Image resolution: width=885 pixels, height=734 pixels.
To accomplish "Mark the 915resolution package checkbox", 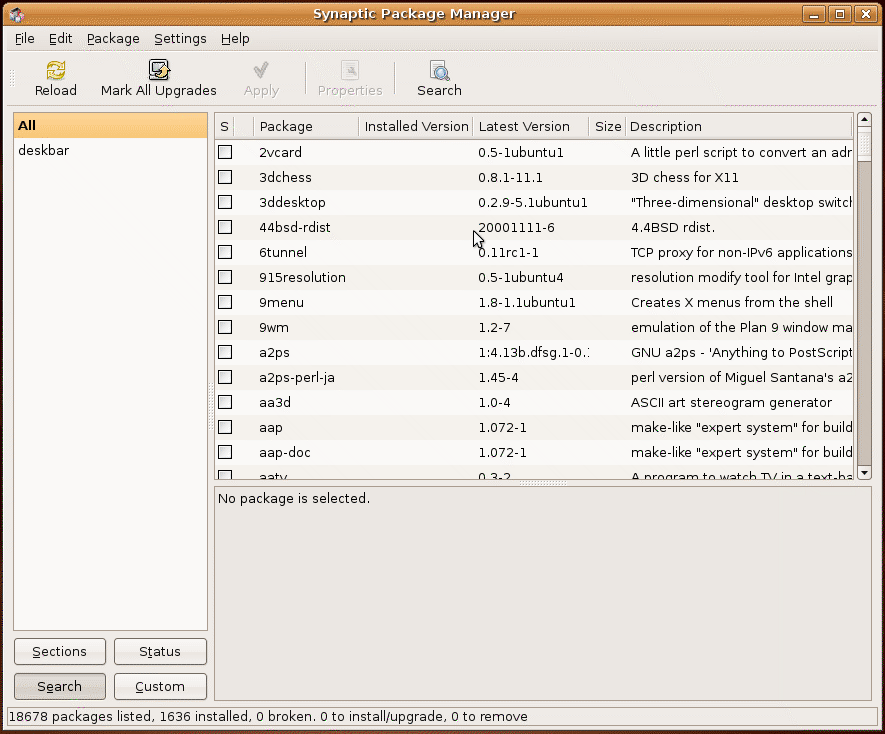I will [x=225, y=277].
